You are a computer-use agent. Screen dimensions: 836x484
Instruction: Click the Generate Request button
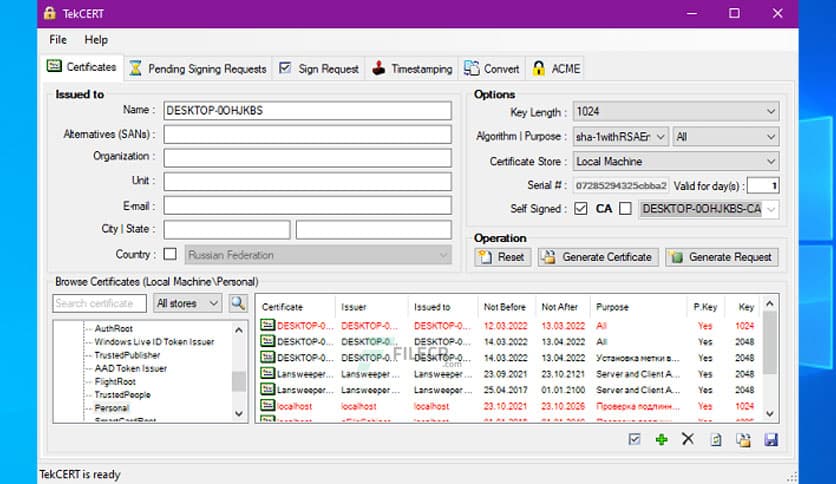pyautogui.click(x=722, y=257)
